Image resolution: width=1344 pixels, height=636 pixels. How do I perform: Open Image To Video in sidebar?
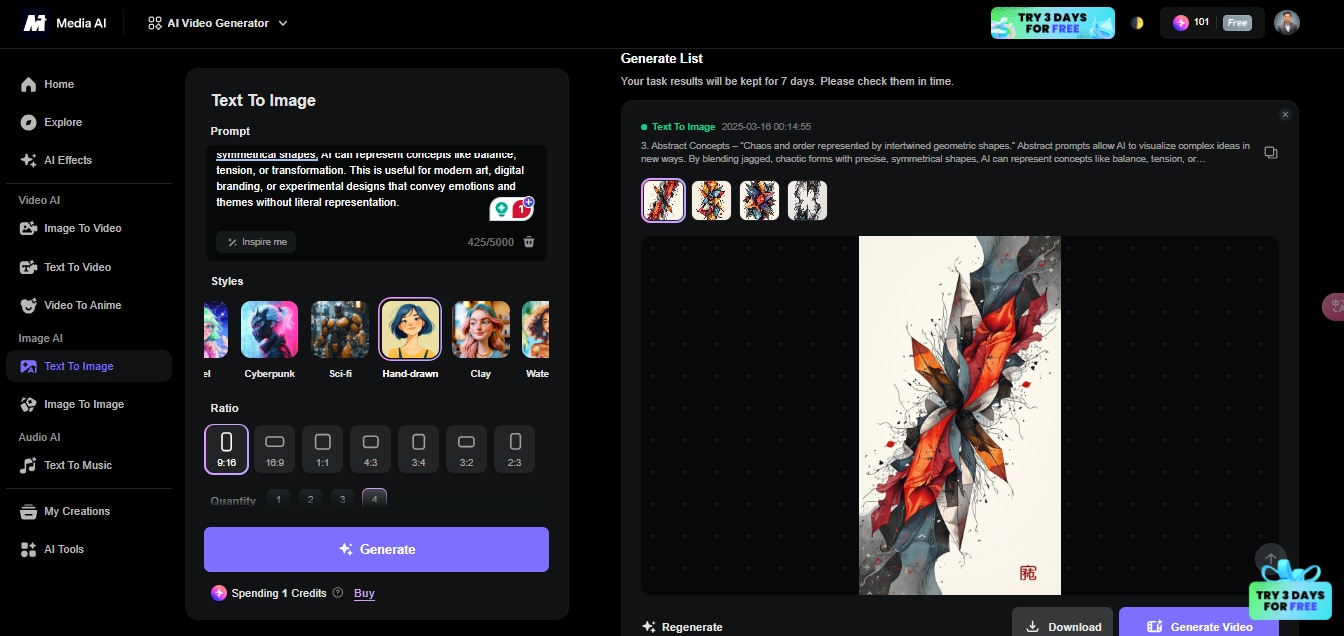pos(82,228)
